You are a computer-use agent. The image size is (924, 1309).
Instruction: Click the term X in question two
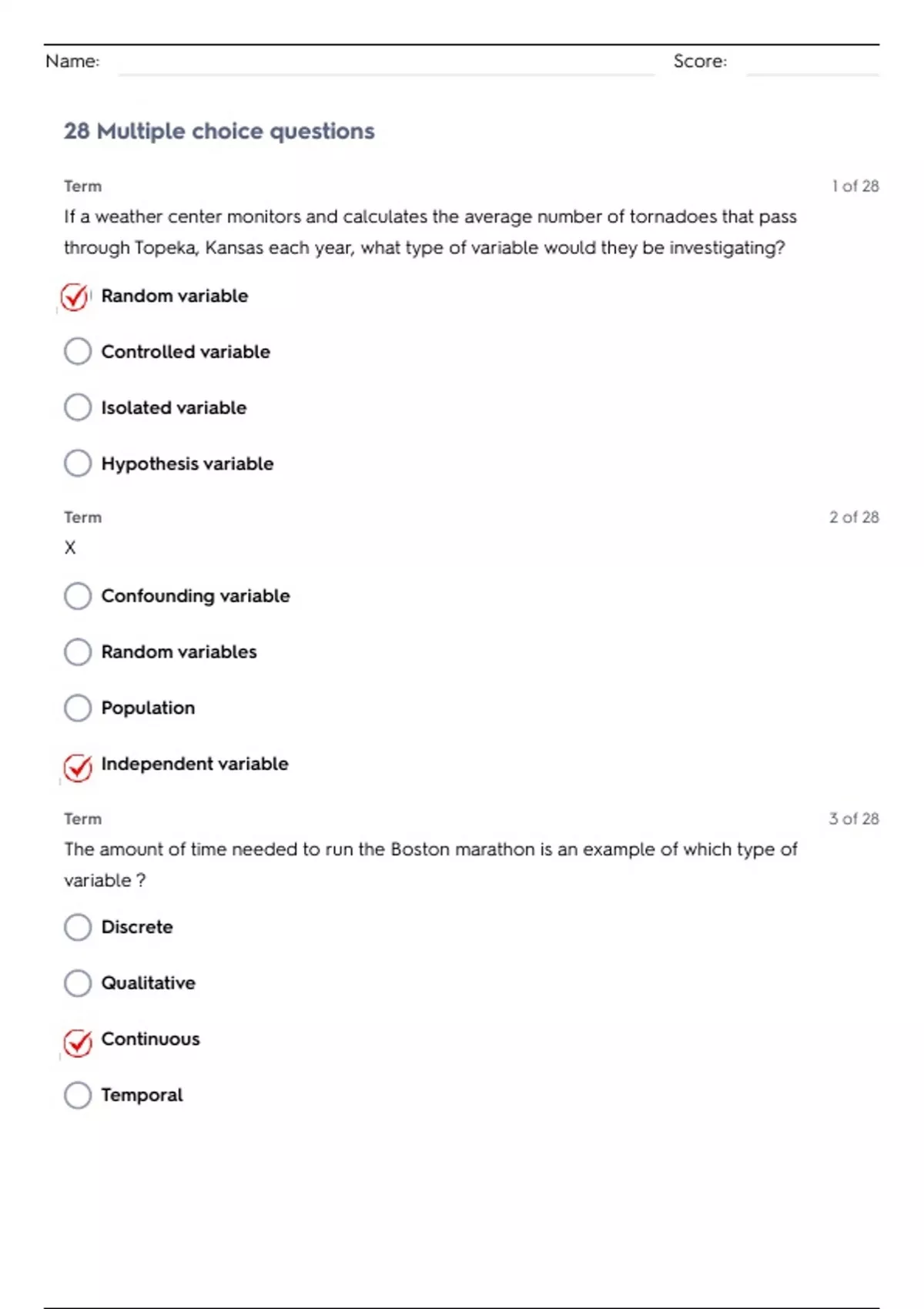pos(70,547)
